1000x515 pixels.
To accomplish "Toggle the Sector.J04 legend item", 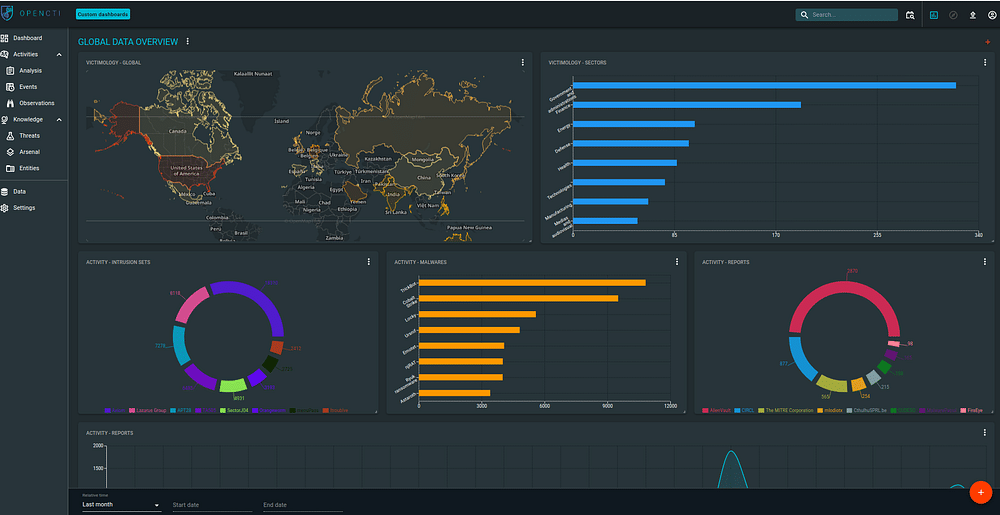I will click(236, 410).
